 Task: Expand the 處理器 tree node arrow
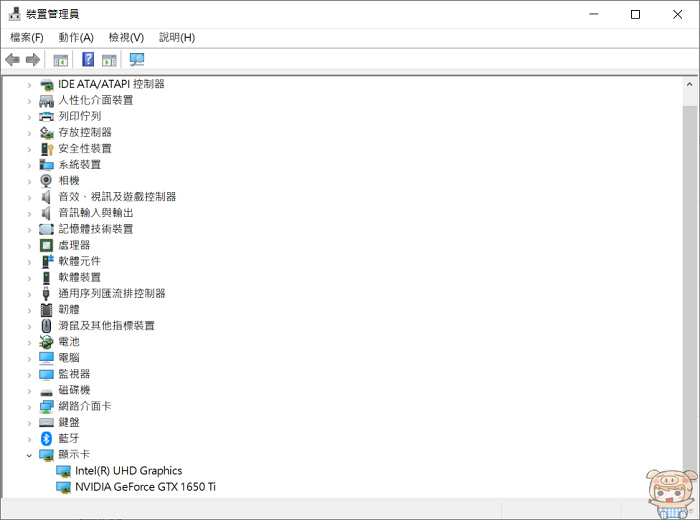click(29, 246)
